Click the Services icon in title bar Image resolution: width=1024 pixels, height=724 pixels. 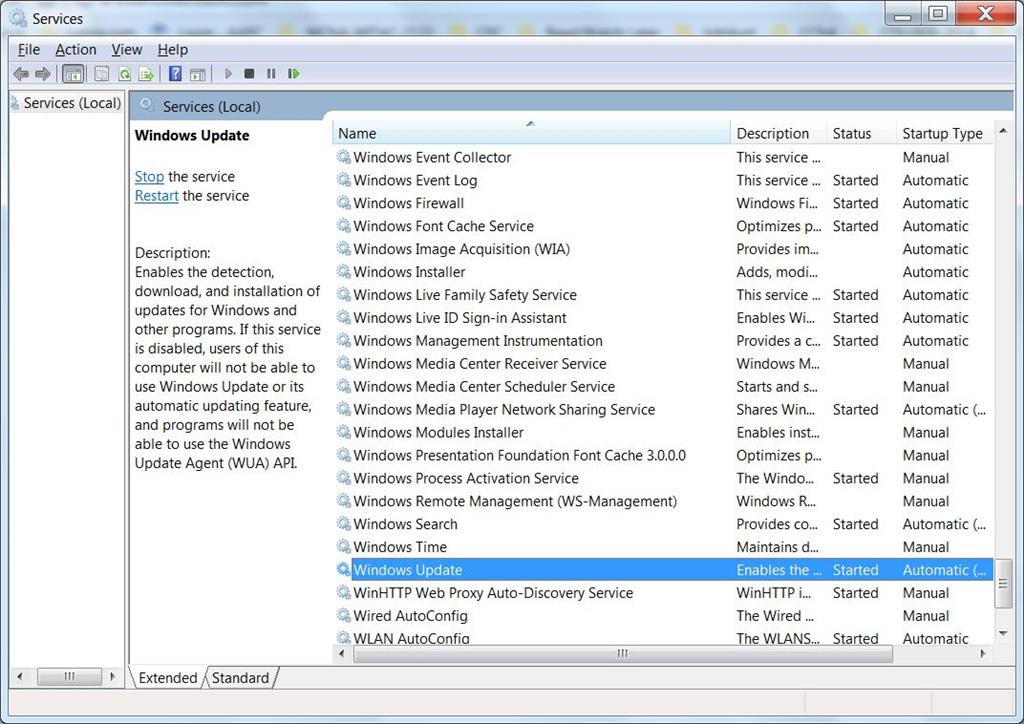pos(18,18)
